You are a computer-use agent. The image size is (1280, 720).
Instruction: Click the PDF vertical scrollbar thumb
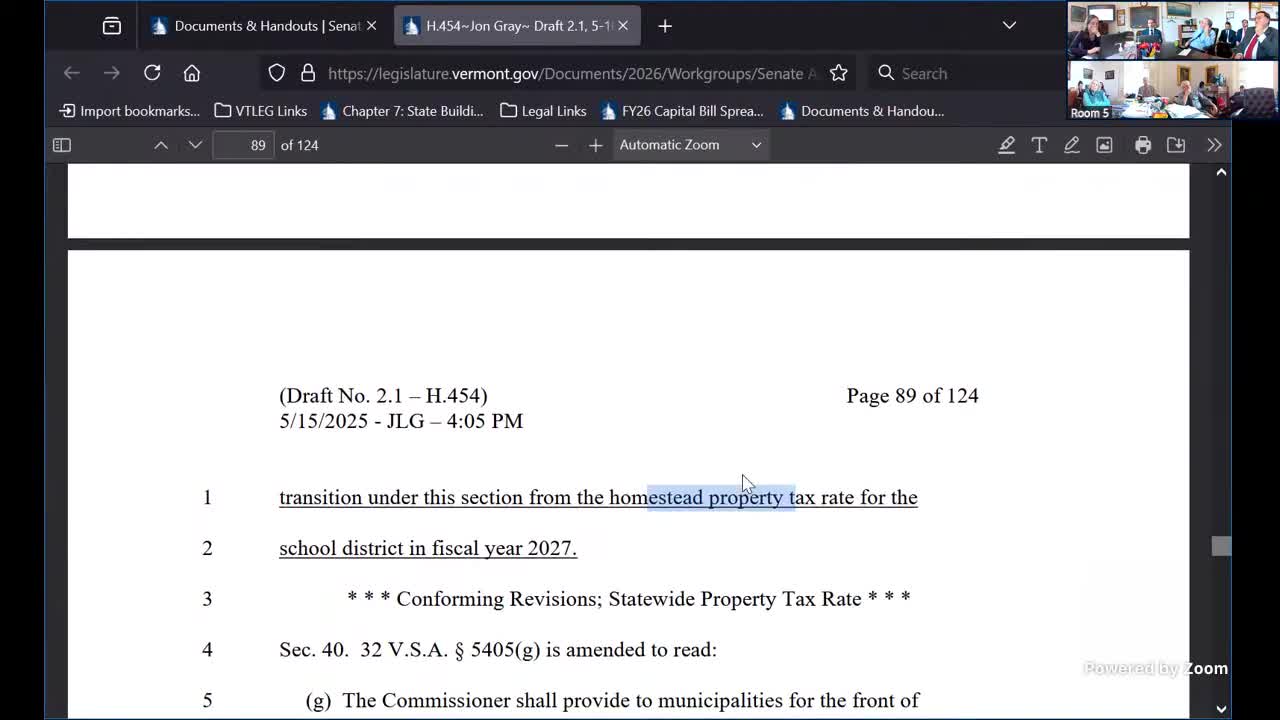coord(1221,546)
